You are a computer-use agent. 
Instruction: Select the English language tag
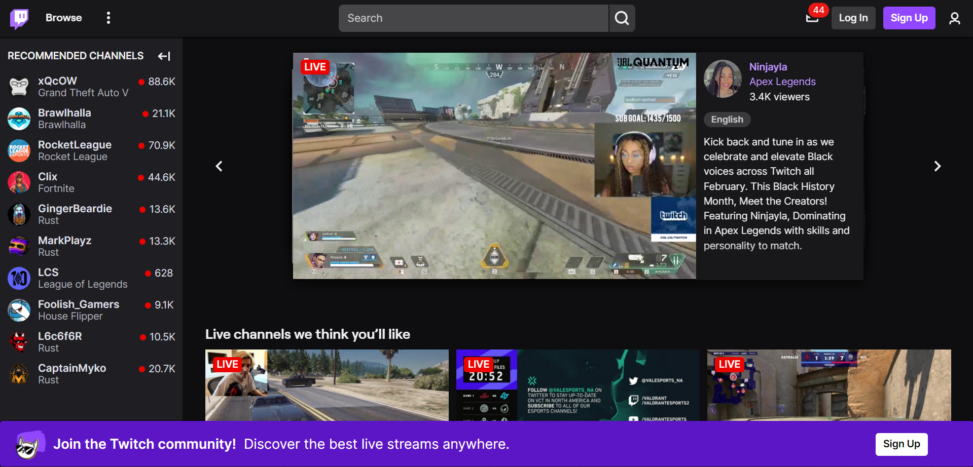(x=727, y=120)
